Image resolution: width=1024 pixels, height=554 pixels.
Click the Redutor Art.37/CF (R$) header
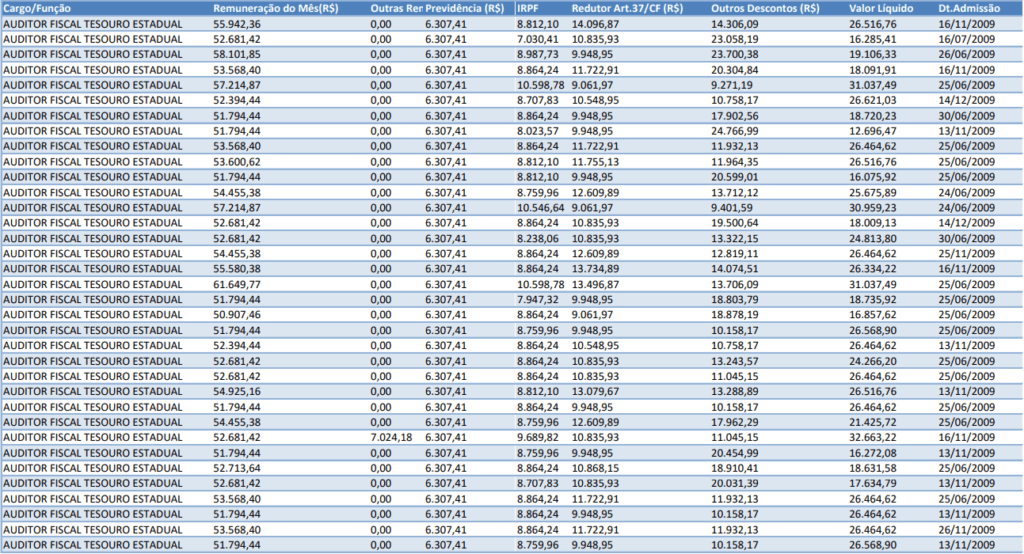(x=627, y=8)
